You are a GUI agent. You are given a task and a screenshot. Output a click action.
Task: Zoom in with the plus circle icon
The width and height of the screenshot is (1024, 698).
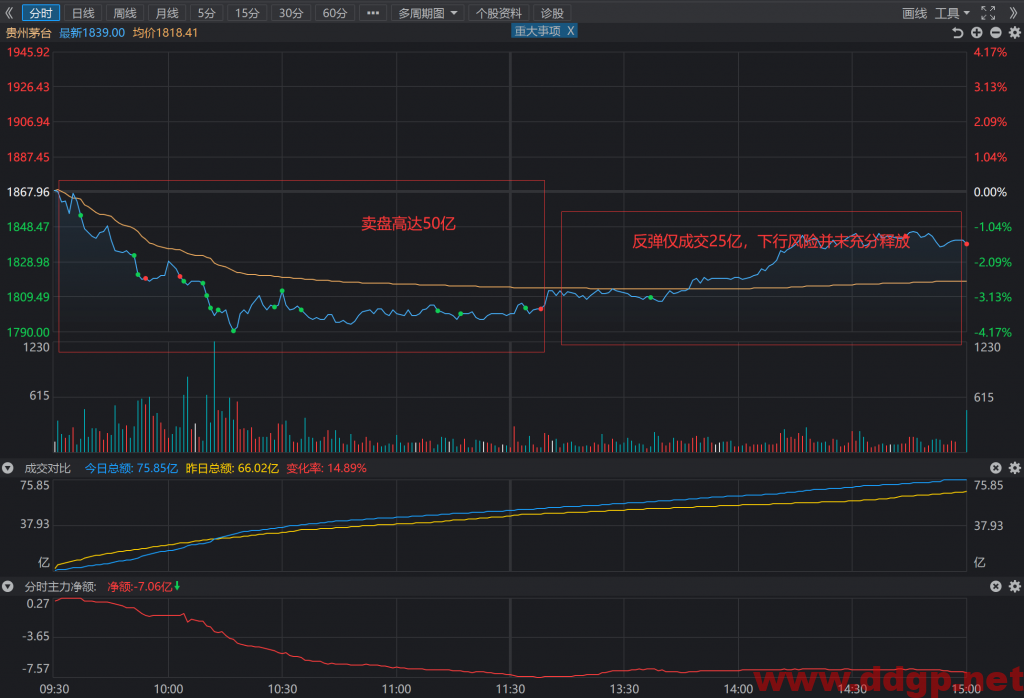976,33
